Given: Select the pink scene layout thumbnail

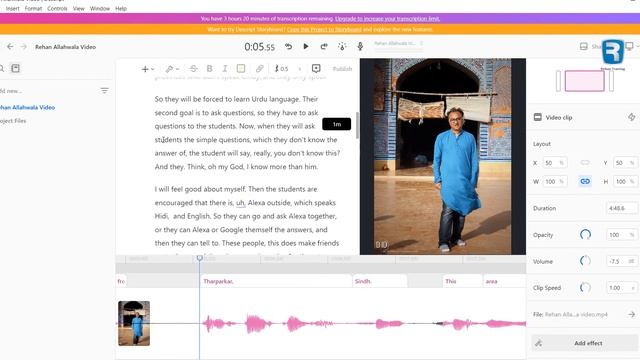Looking at the screenshot, I should coord(584,80).
